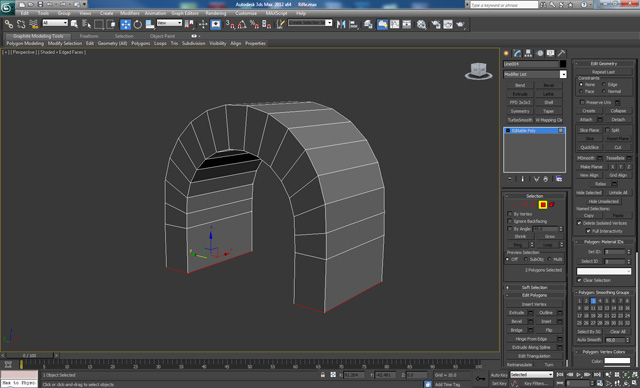Collapse the Edit Polygons rollout
The image size is (640, 388).
[534, 295]
